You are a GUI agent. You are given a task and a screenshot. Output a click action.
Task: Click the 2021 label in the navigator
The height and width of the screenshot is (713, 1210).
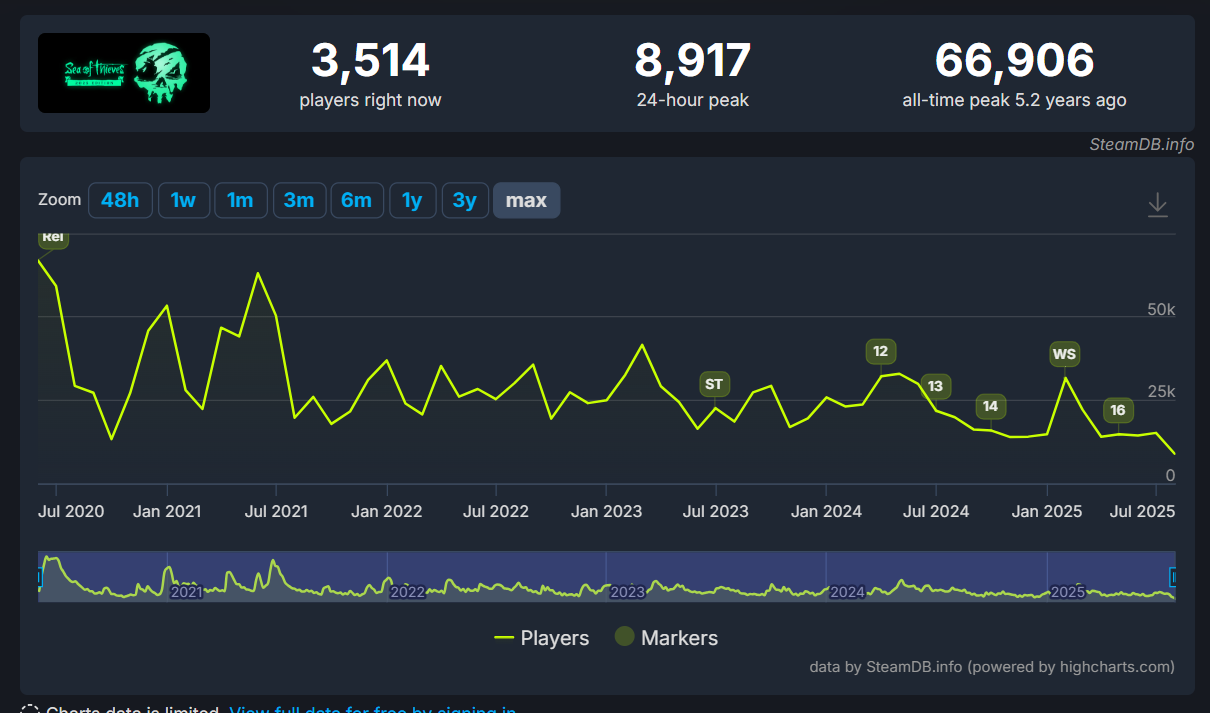pyautogui.click(x=187, y=591)
